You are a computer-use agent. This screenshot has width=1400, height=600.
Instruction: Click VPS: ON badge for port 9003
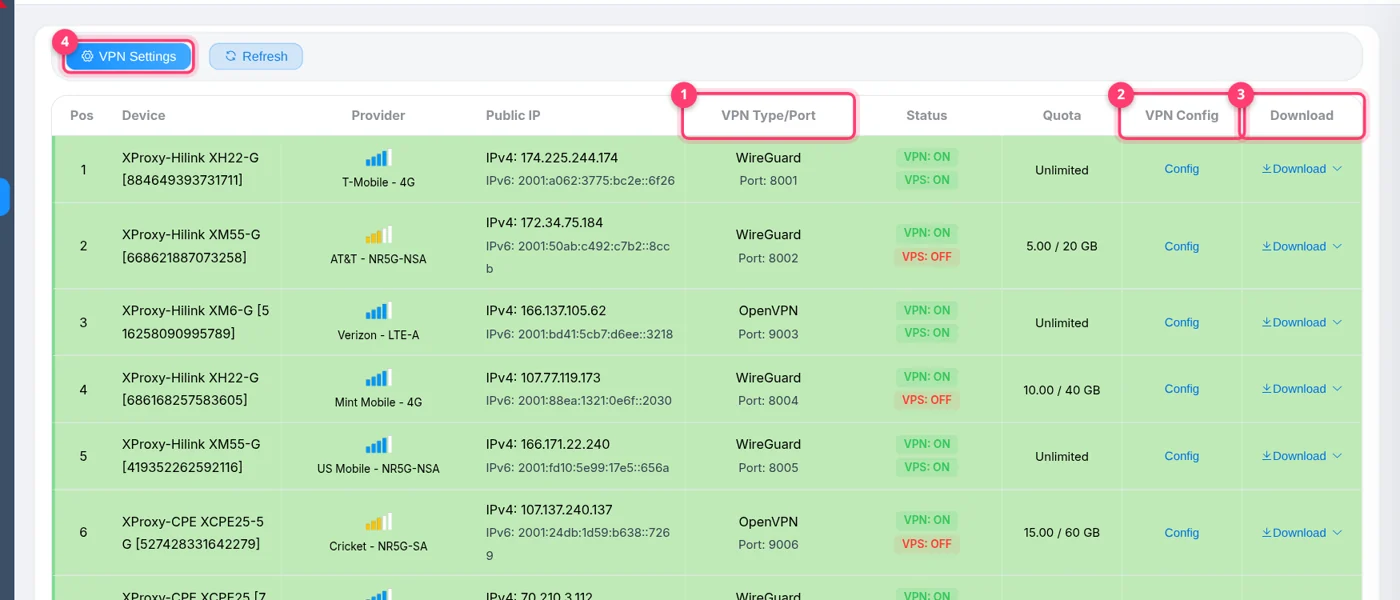927,333
